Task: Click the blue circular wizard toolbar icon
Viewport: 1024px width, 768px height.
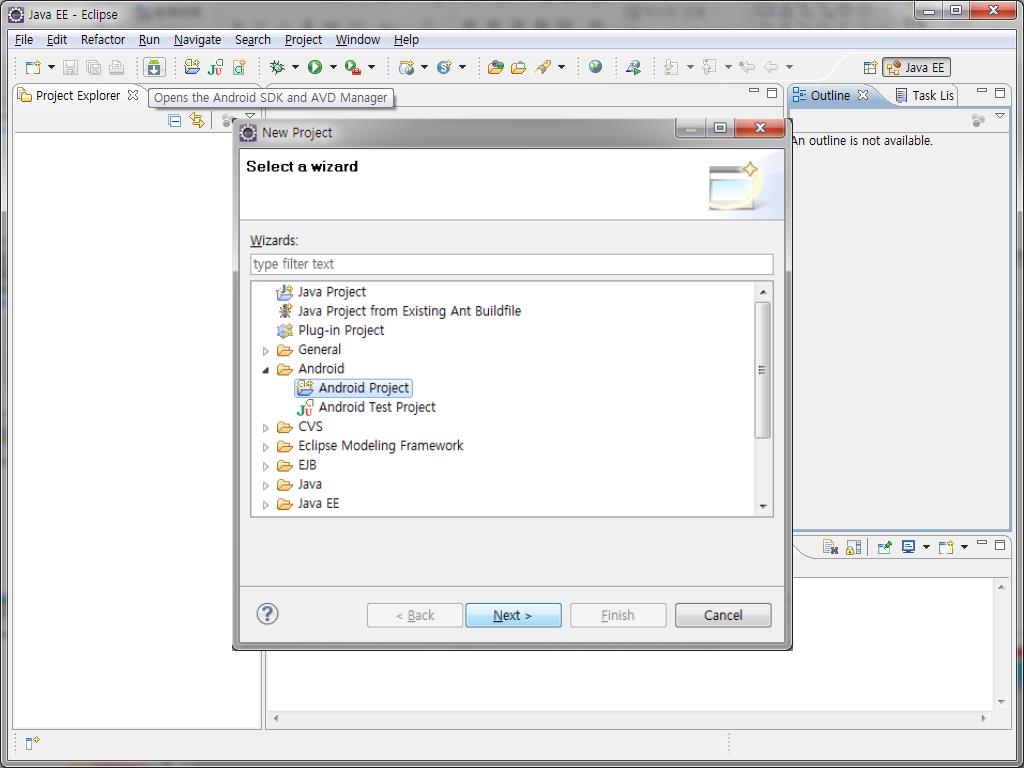Action: coord(445,67)
